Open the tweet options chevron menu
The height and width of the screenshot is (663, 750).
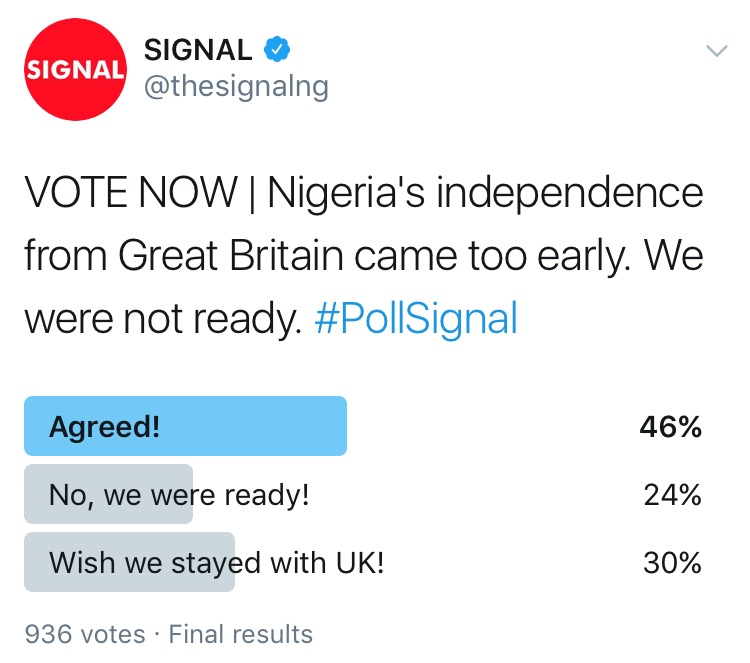(x=717, y=51)
